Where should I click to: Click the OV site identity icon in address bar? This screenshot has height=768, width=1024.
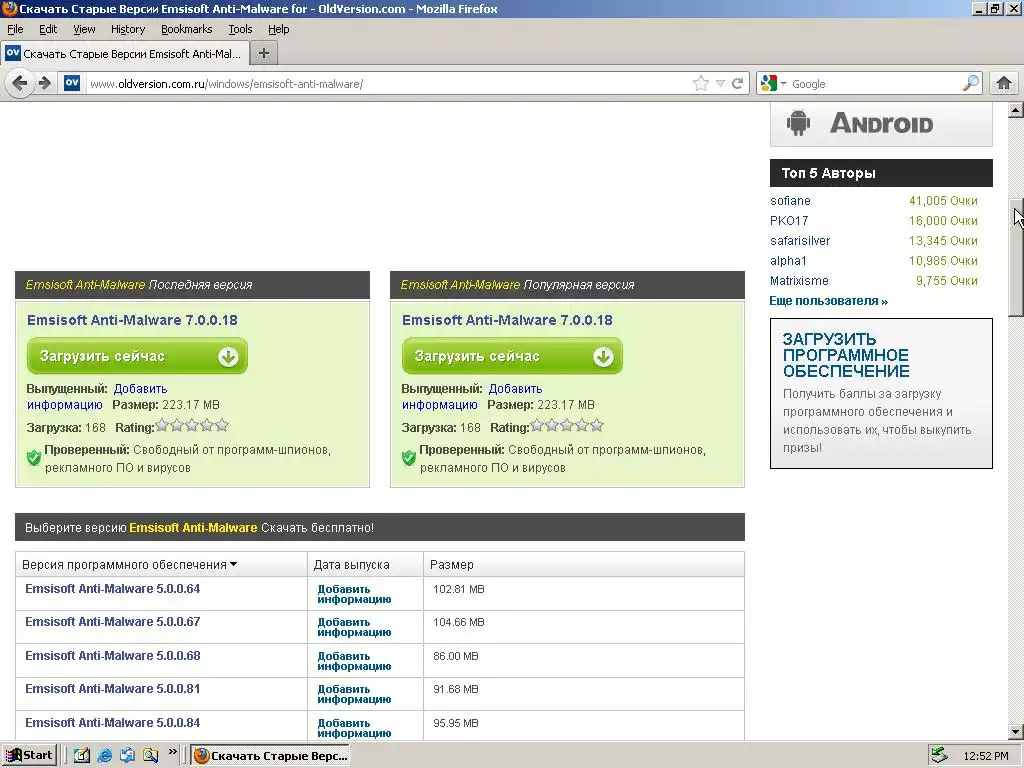click(72, 83)
